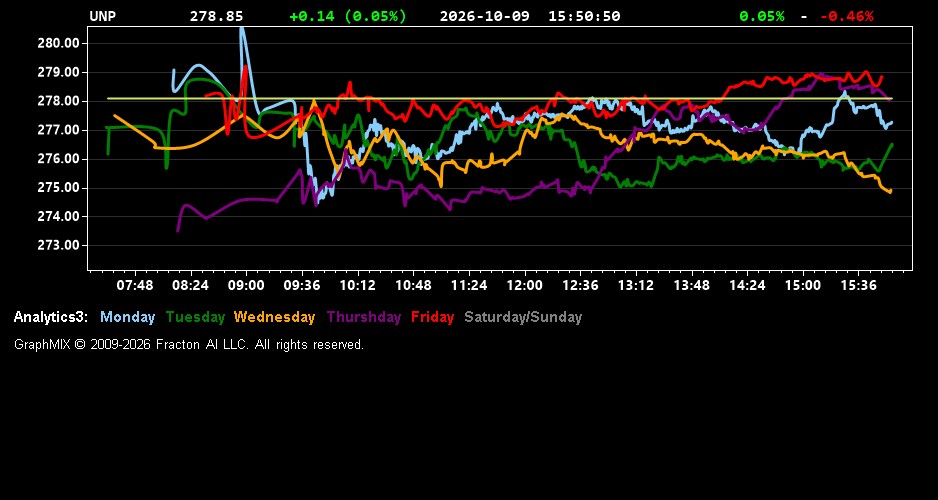
Task: Select the 278.85 last price value
Action: (217, 17)
